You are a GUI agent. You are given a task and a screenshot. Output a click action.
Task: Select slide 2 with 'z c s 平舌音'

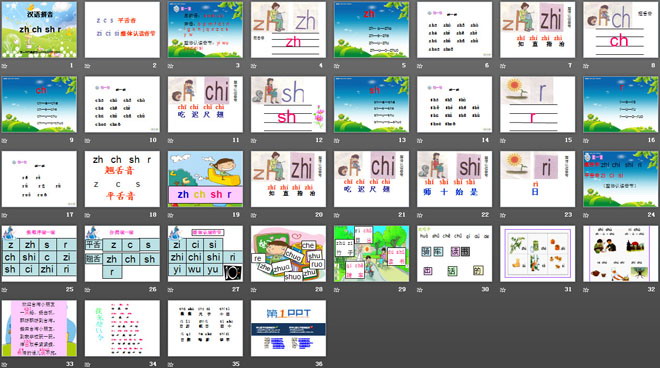(x=122, y=29)
